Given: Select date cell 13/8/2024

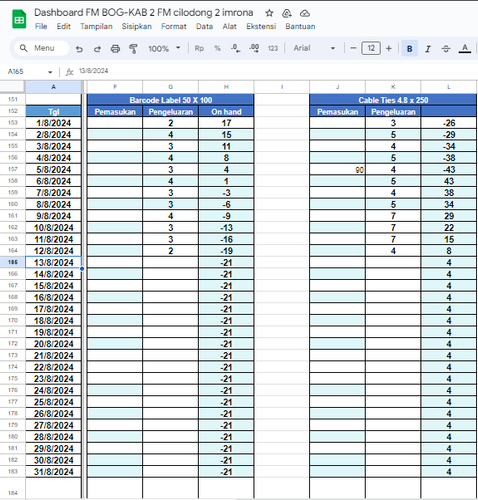Looking at the screenshot, I should [x=53, y=262].
